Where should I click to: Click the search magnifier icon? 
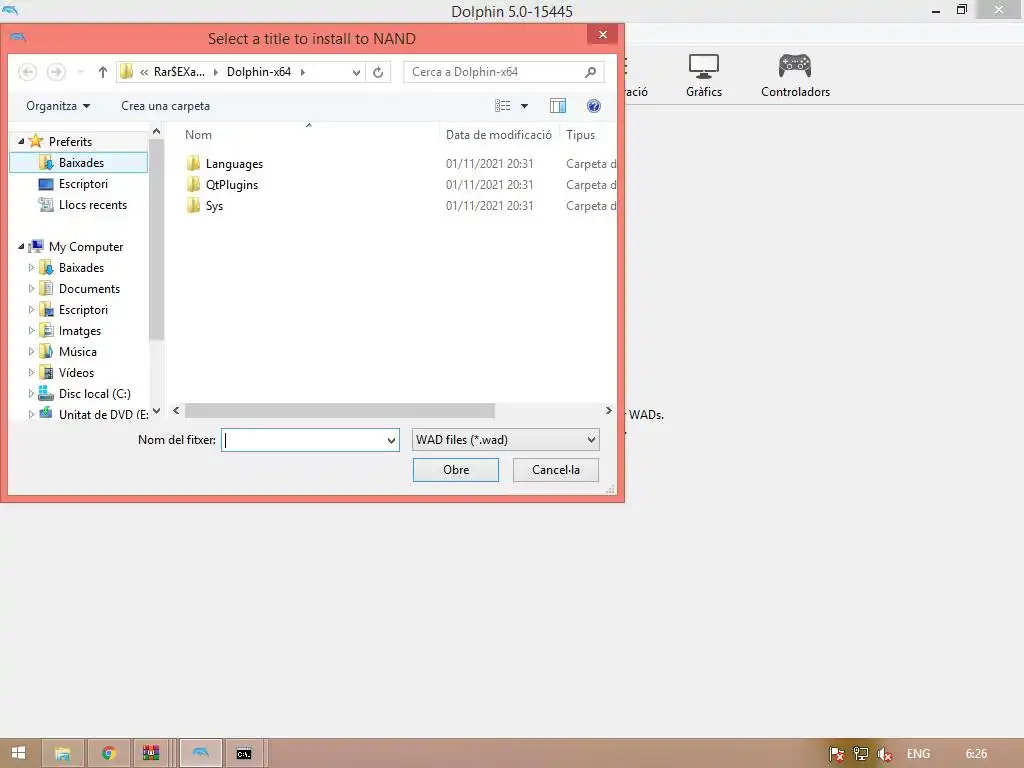(590, 72)
